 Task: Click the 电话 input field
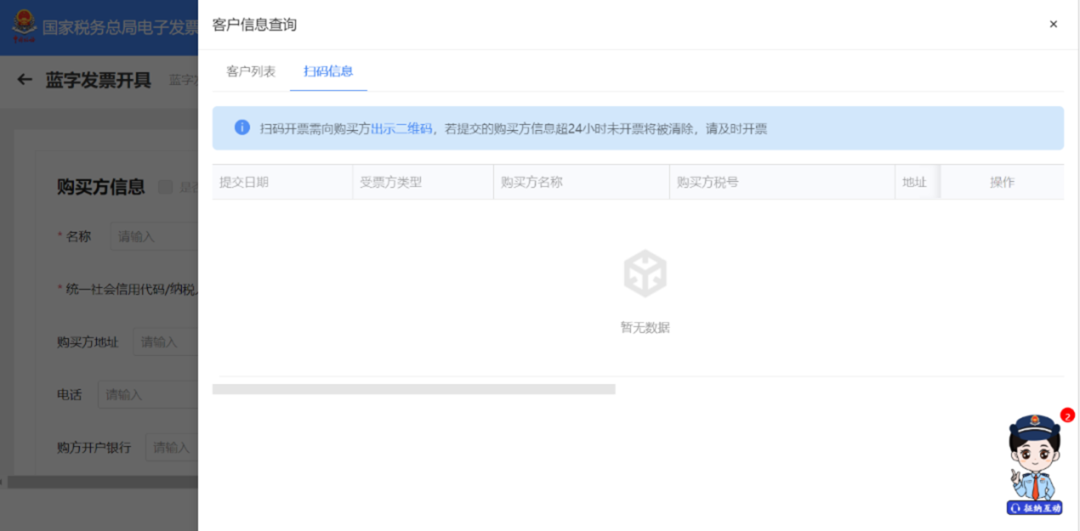pyautogui.click(x=148, y=395)
